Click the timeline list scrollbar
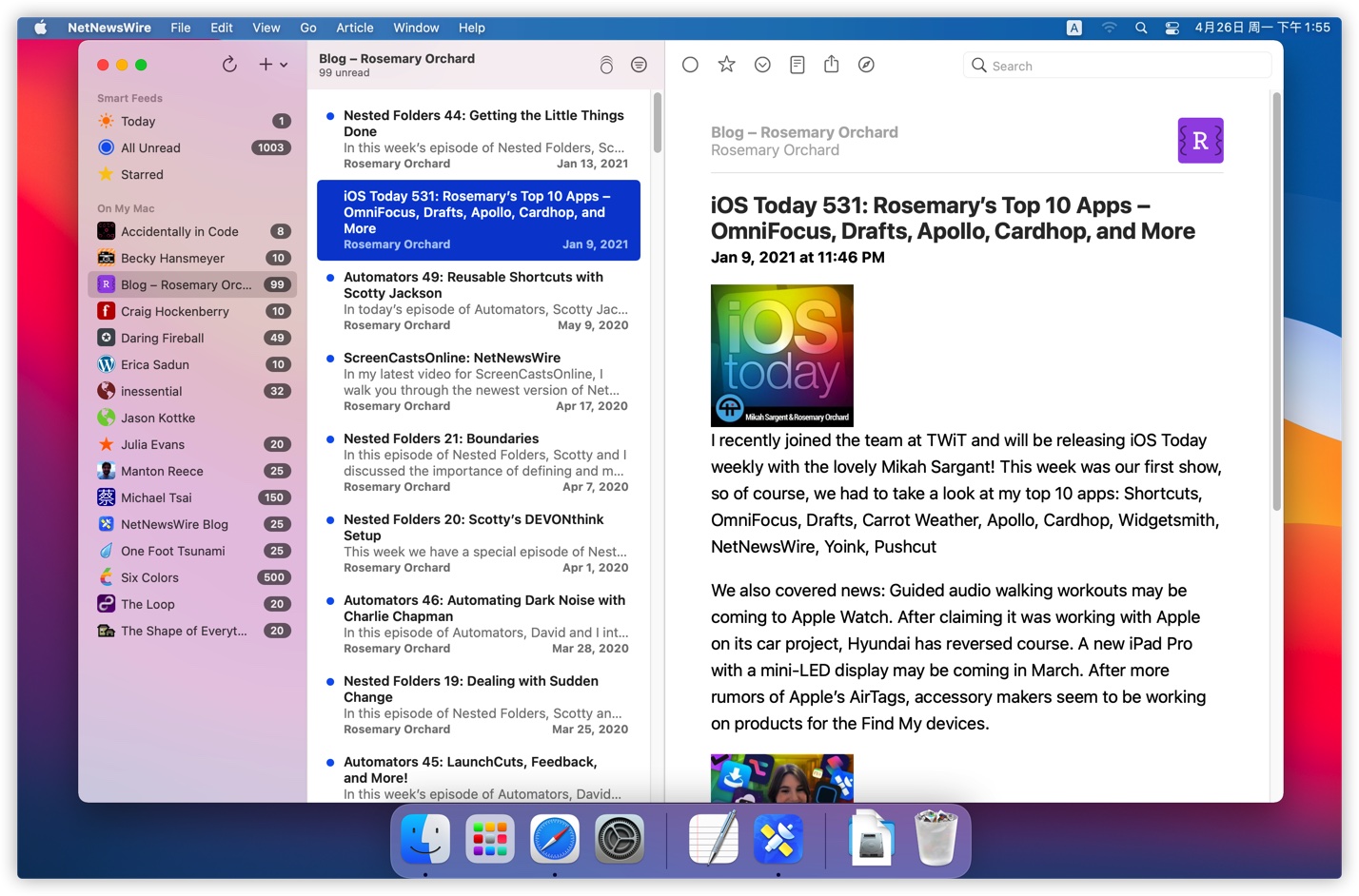The width and height of the screenshot is (1359, 896). [x=657, y=122]
